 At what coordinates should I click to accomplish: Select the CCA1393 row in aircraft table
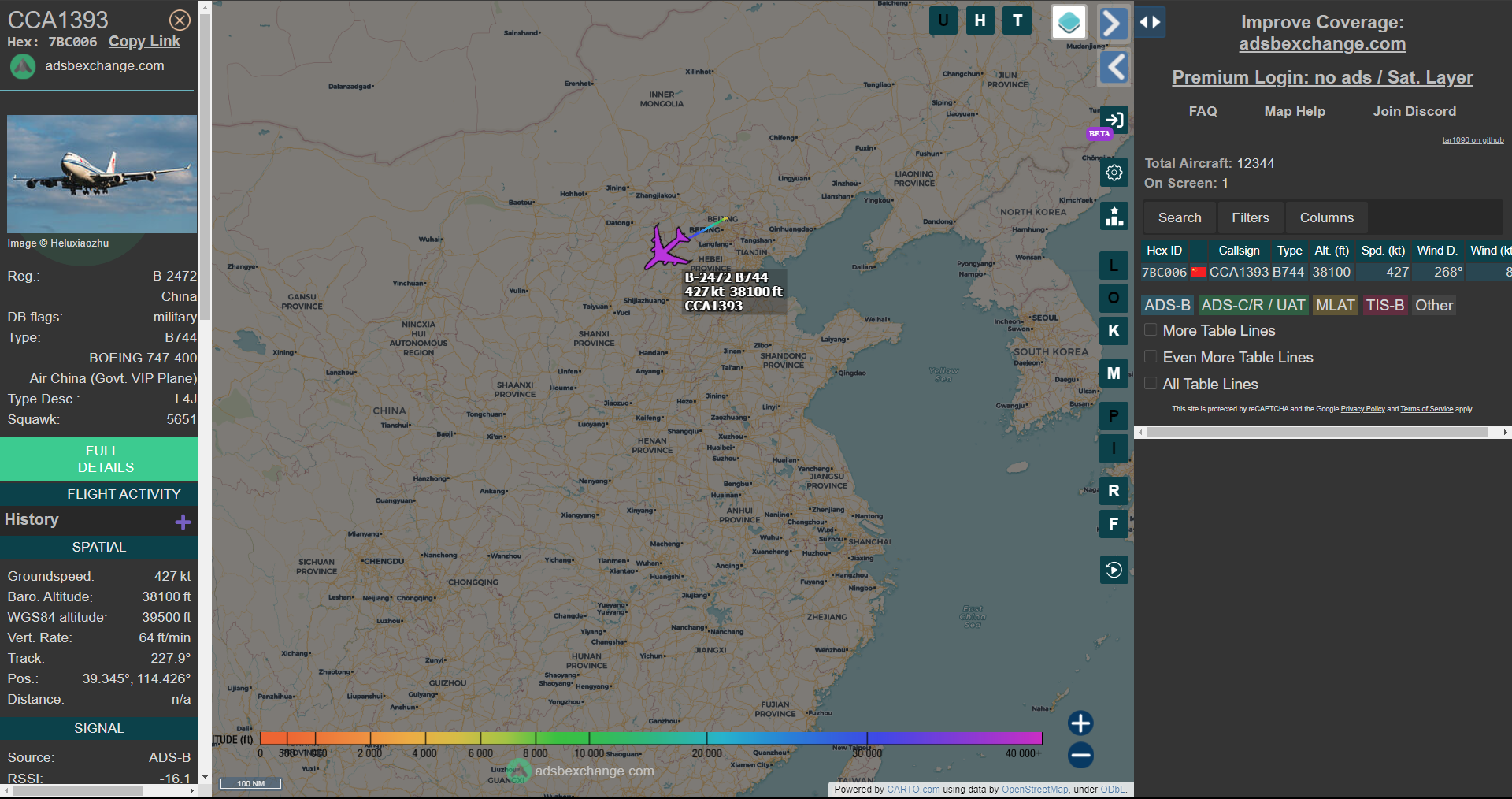tap(1326, 272)
